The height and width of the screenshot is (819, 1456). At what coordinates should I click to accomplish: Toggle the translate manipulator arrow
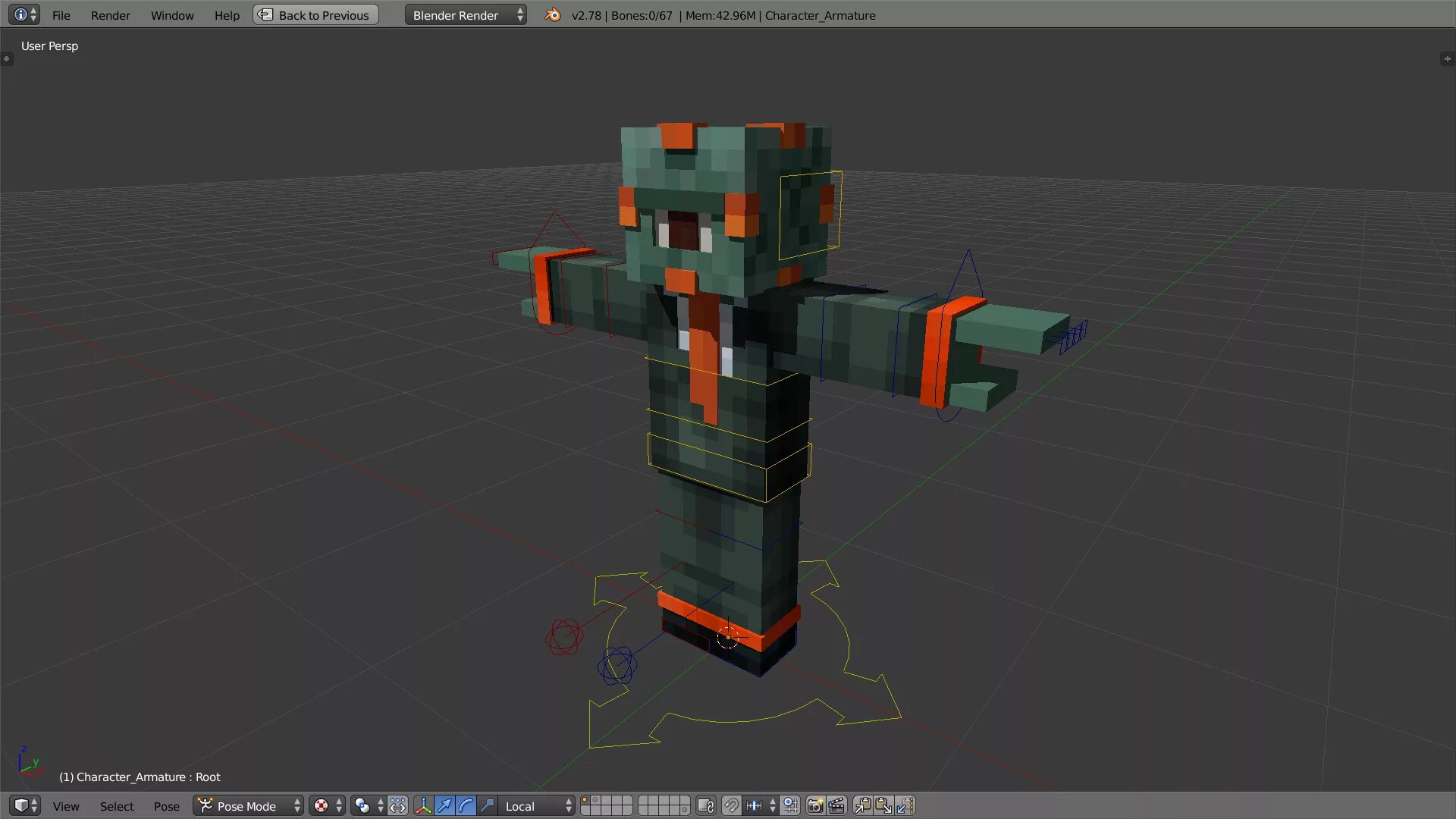click(444, 806)
